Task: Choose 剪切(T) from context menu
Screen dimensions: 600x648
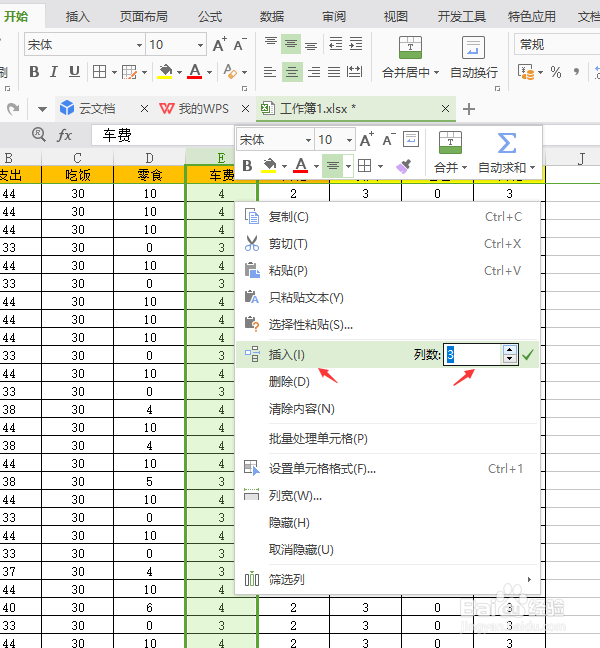Action: tap(388, 244)
